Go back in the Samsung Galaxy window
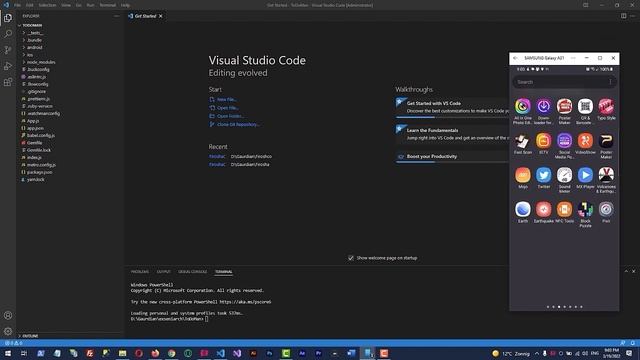The width and height of the screenshot is (640, 360). pos(516,58)
